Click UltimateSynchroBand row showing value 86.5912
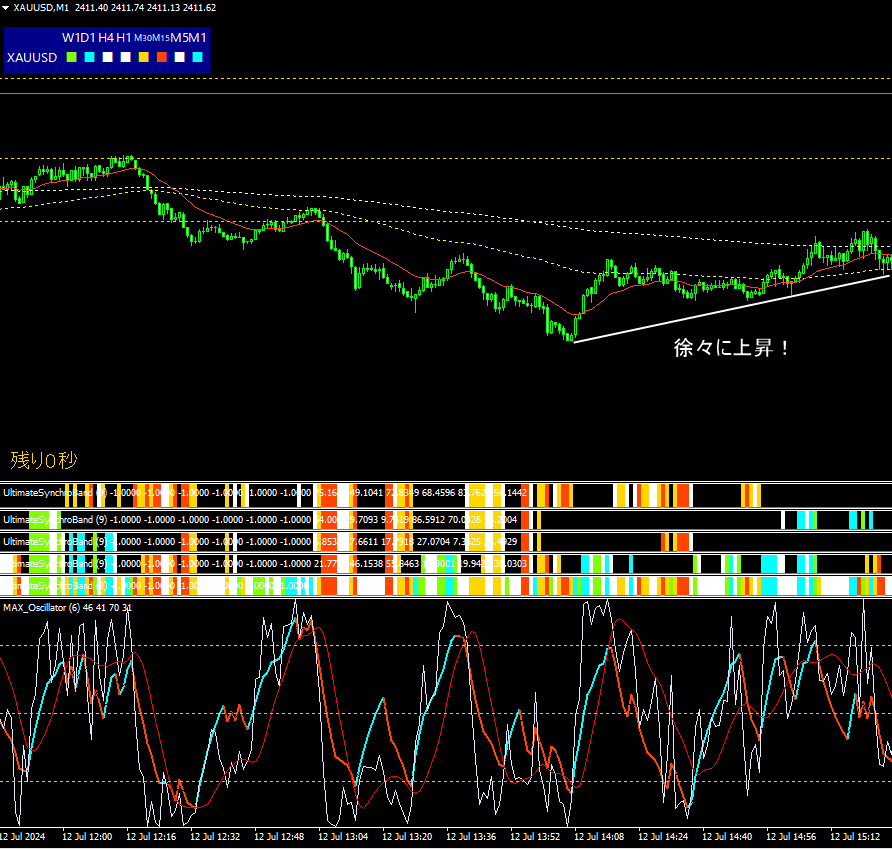 coord(446,519)
